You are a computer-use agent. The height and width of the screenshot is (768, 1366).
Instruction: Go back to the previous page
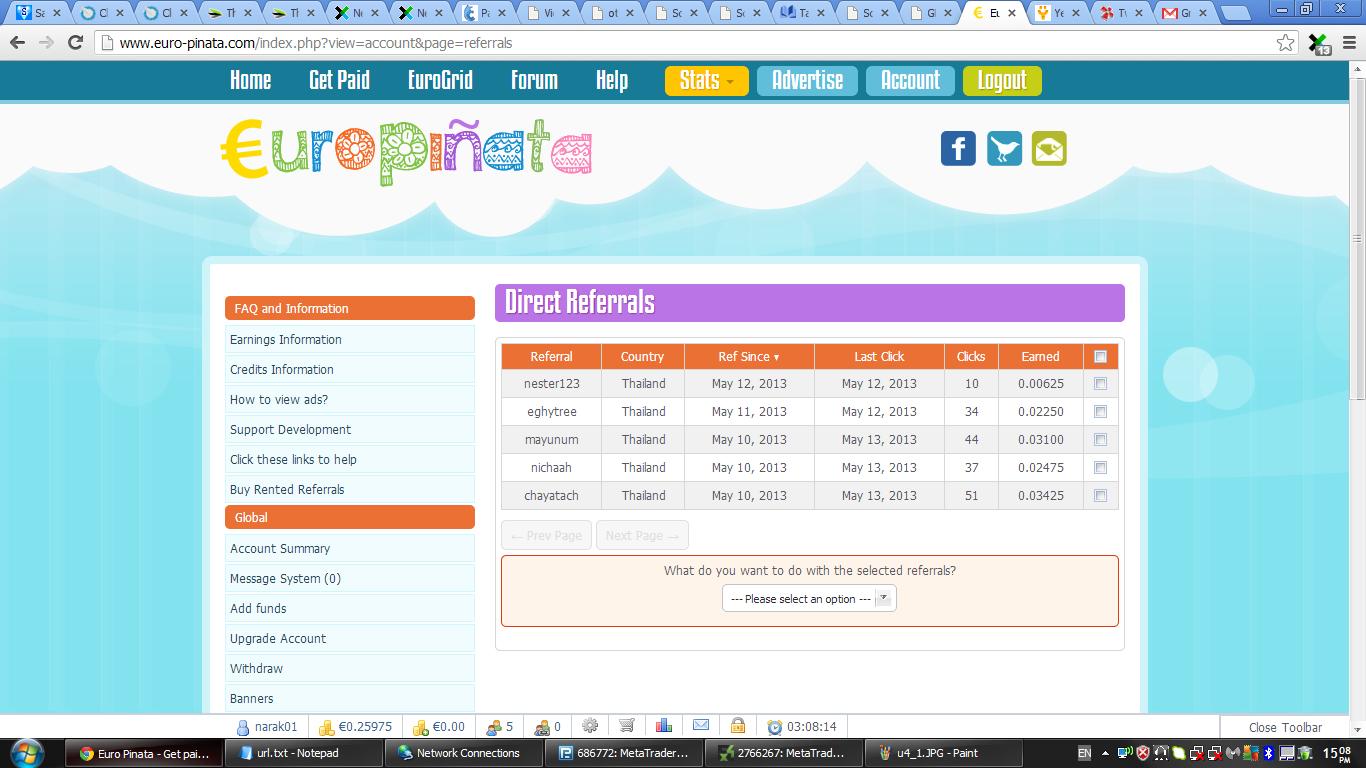tap(17, 43)
